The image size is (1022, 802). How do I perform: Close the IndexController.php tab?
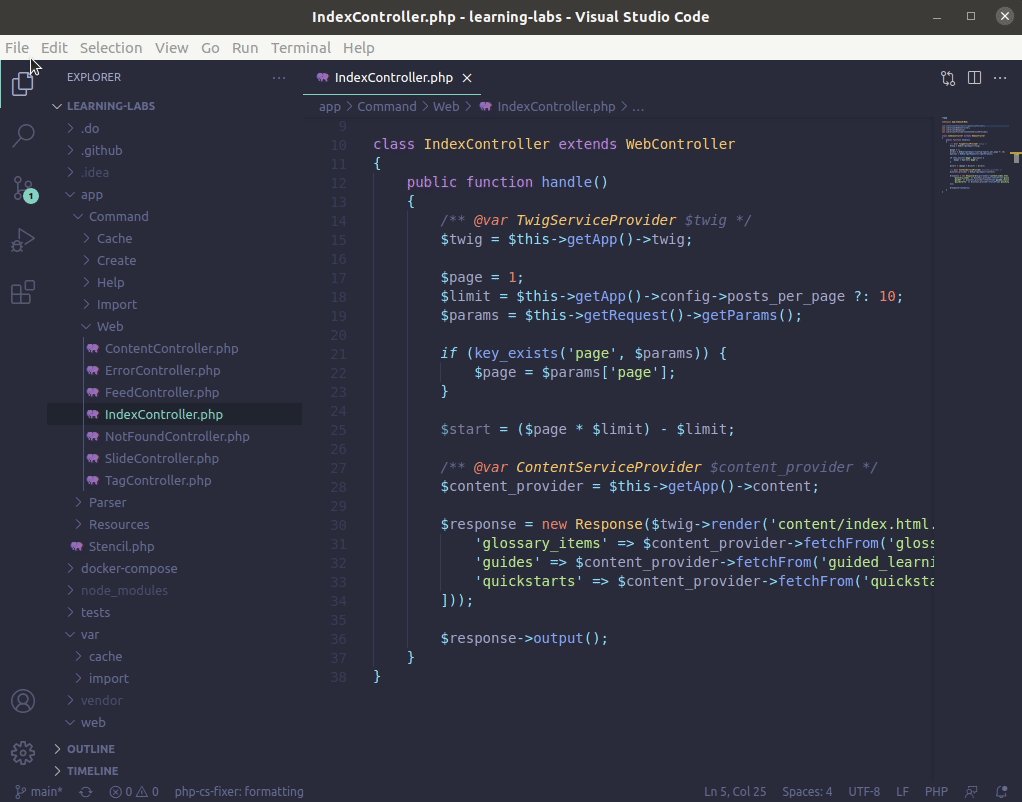tap(467, 78)
